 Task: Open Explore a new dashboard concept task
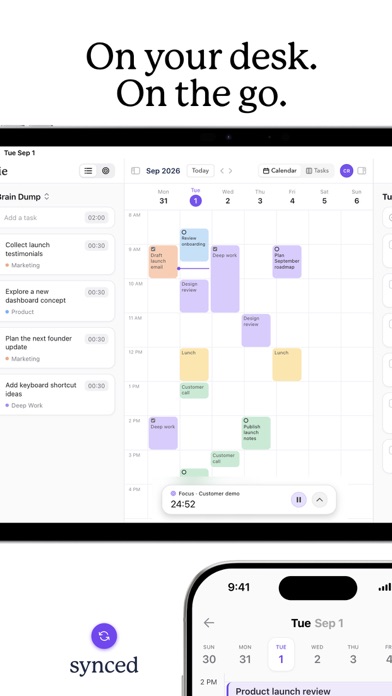point(57,301)
